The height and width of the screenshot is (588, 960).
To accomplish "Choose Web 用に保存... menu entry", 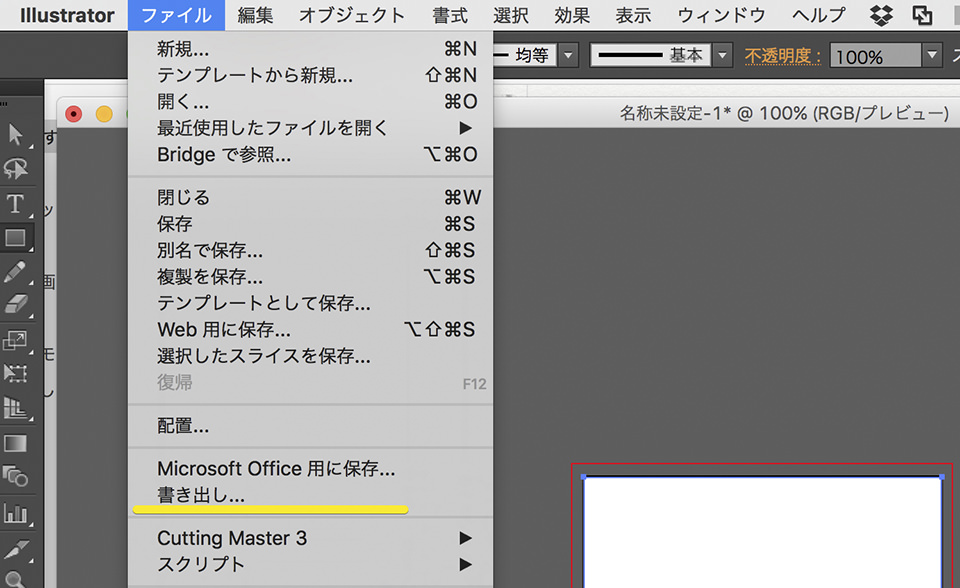I will [310, 330].
